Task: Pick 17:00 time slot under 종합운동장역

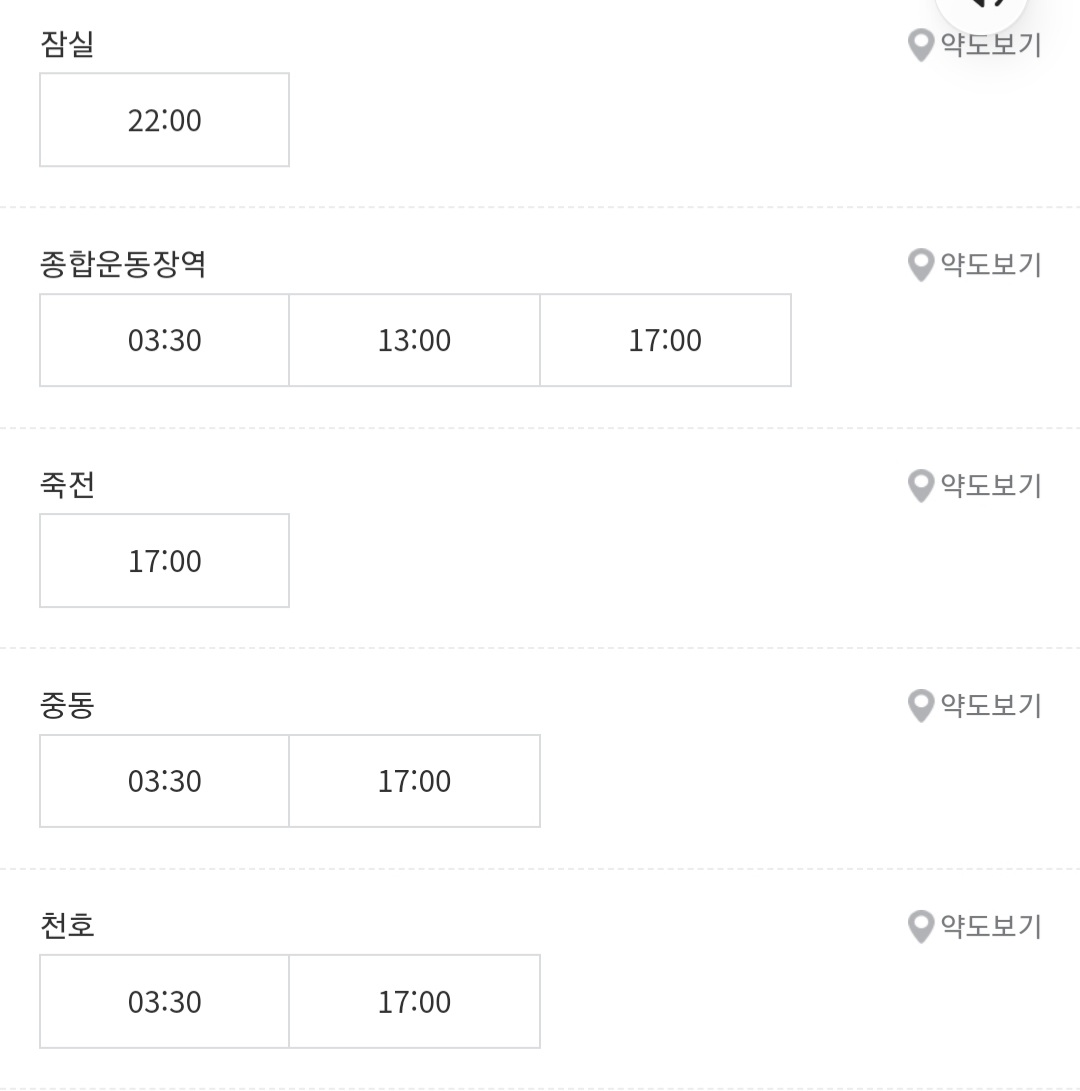Action: pos(665,340)
